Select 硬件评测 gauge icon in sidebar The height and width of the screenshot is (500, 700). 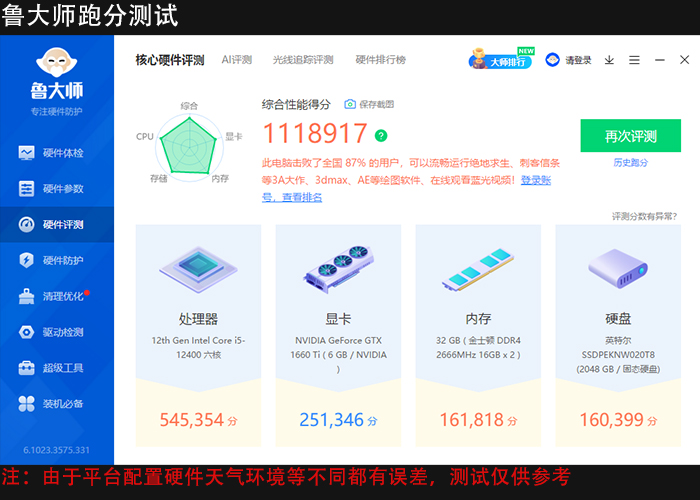pyautogui.click(x=26, y=224)
